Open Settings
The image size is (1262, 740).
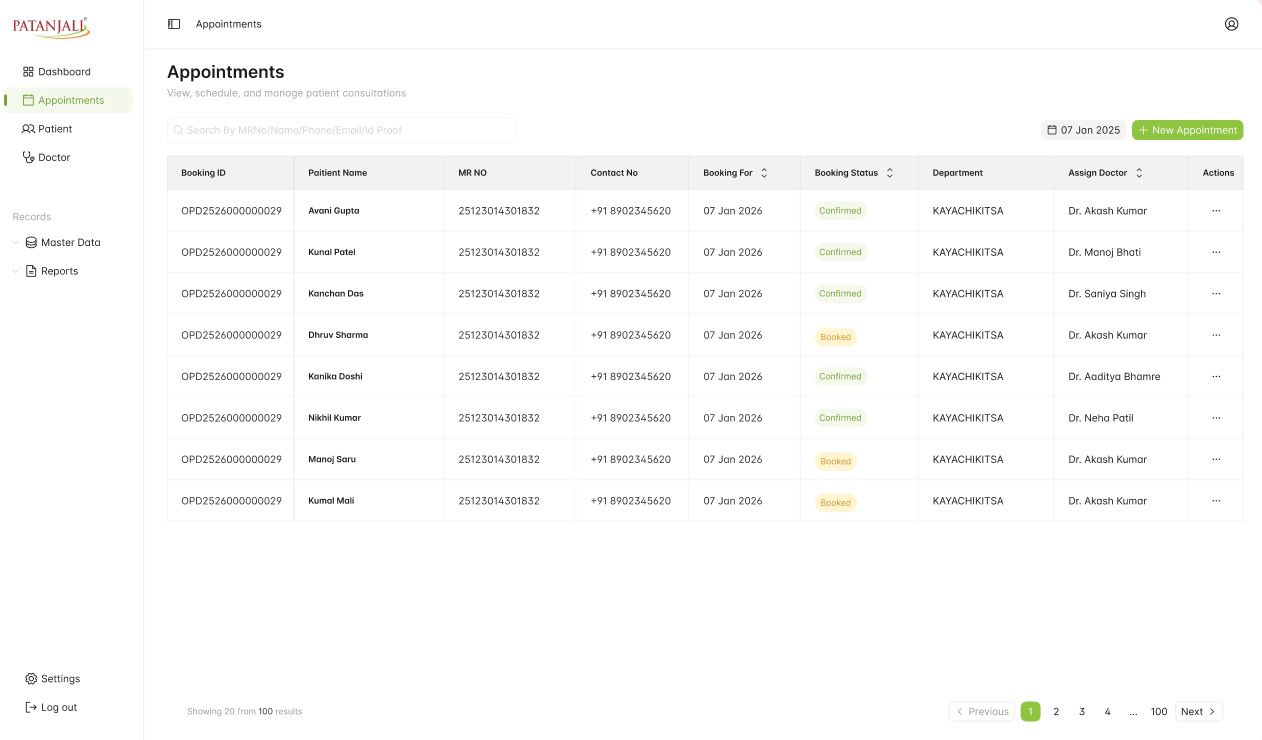53,679
